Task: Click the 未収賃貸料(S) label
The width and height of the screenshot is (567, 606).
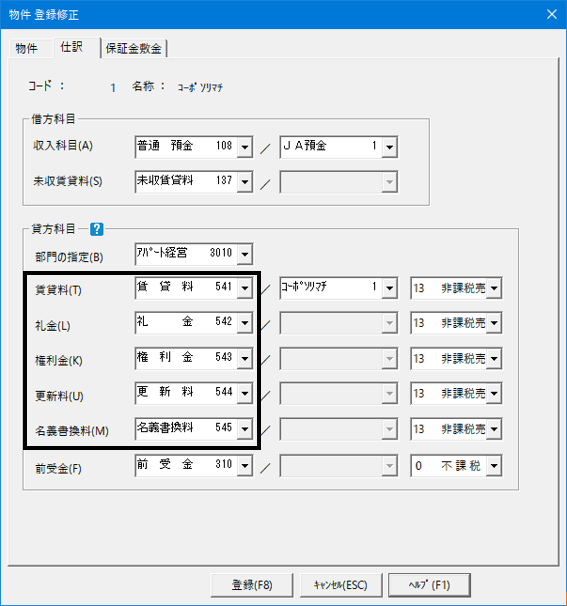Action: [x=68, y=181]
